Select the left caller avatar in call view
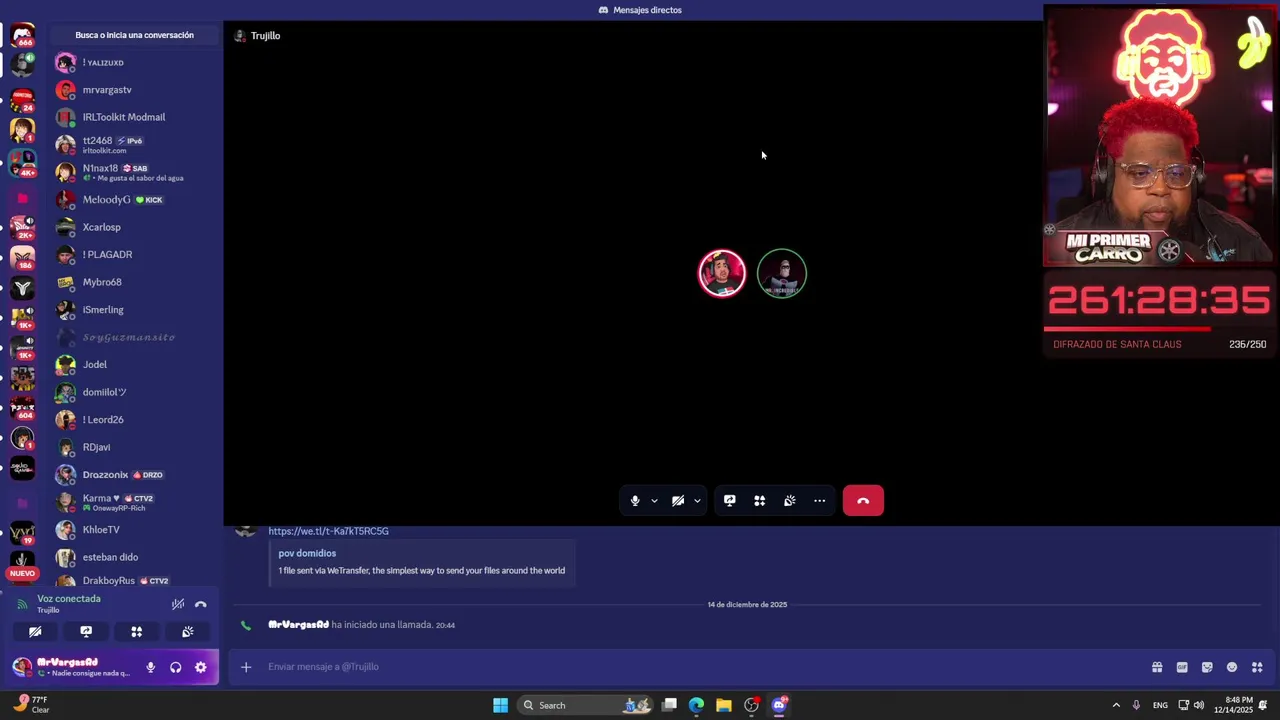This screenshot has height=720, width=1280. point(722,274)
